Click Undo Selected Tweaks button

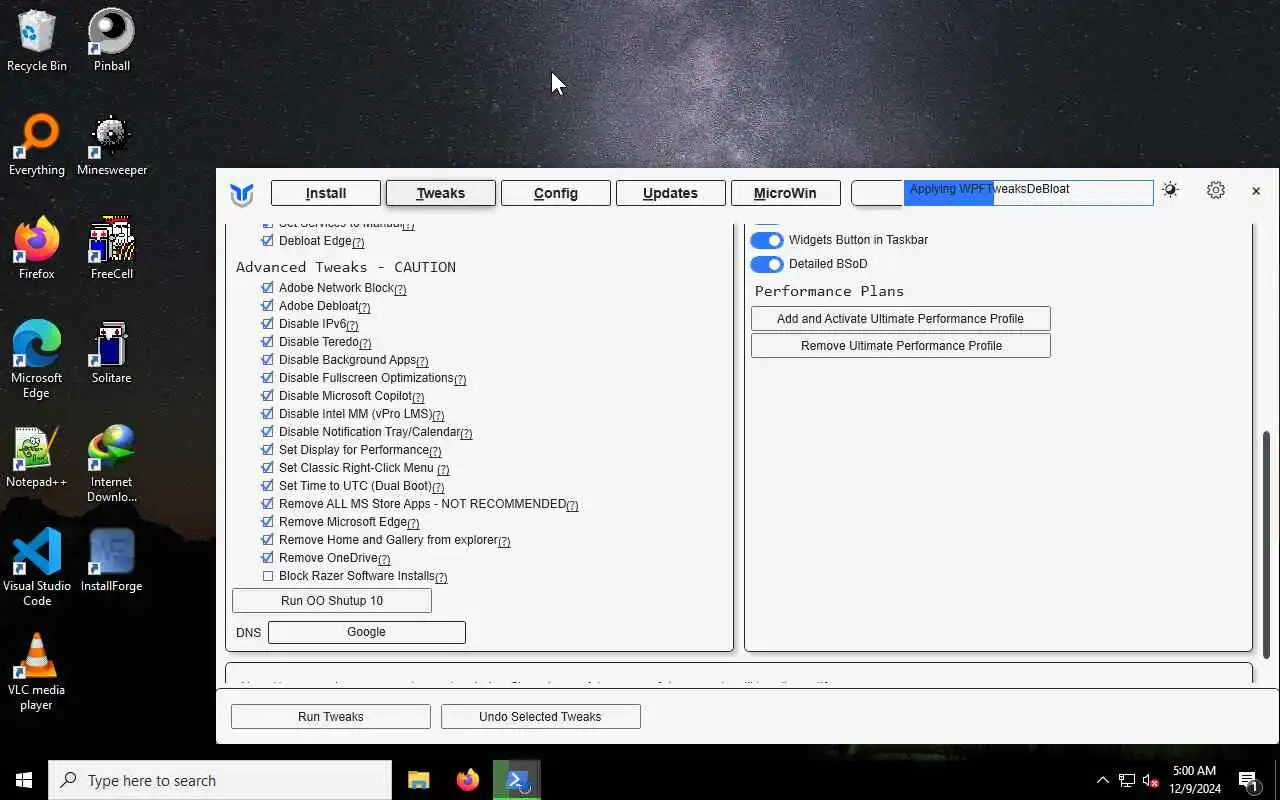pyautogui.click(x=541, y=716)
